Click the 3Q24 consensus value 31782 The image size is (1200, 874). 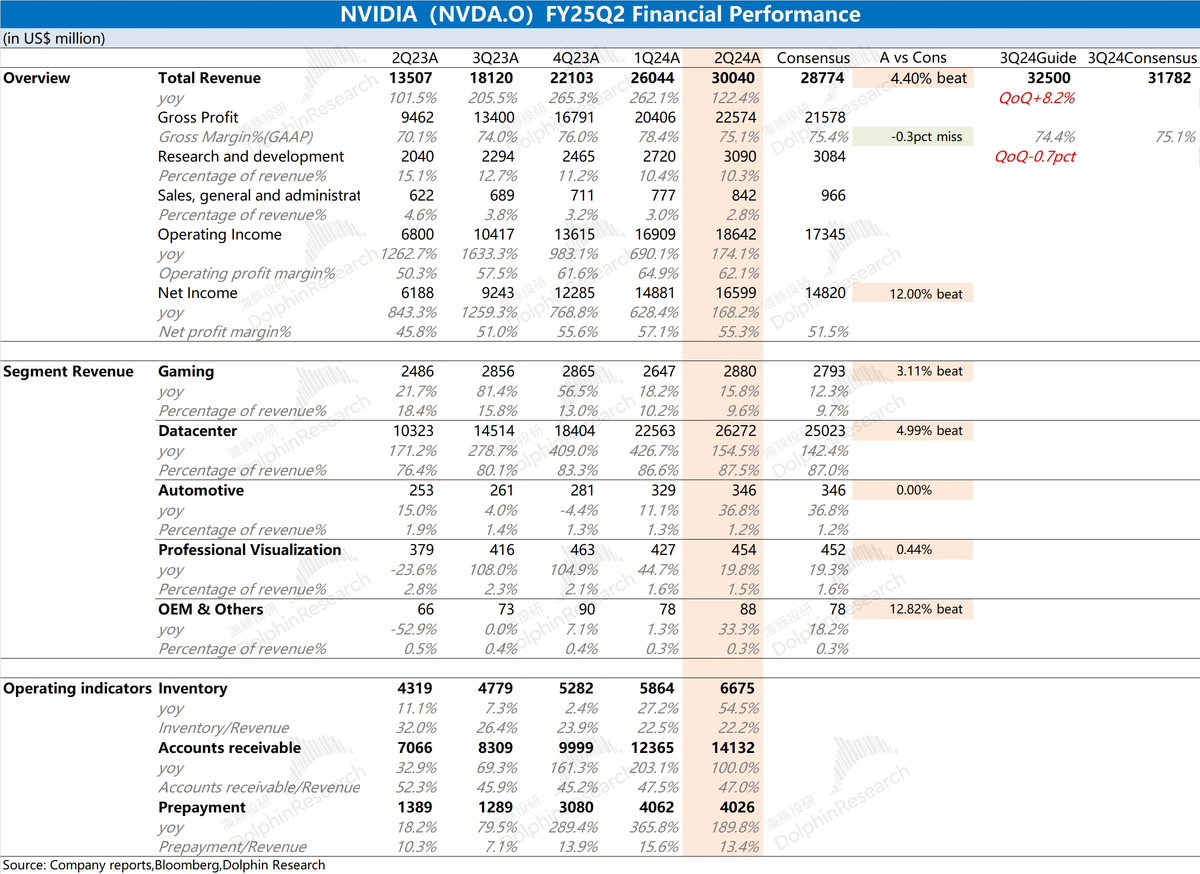click(1169, 78)
